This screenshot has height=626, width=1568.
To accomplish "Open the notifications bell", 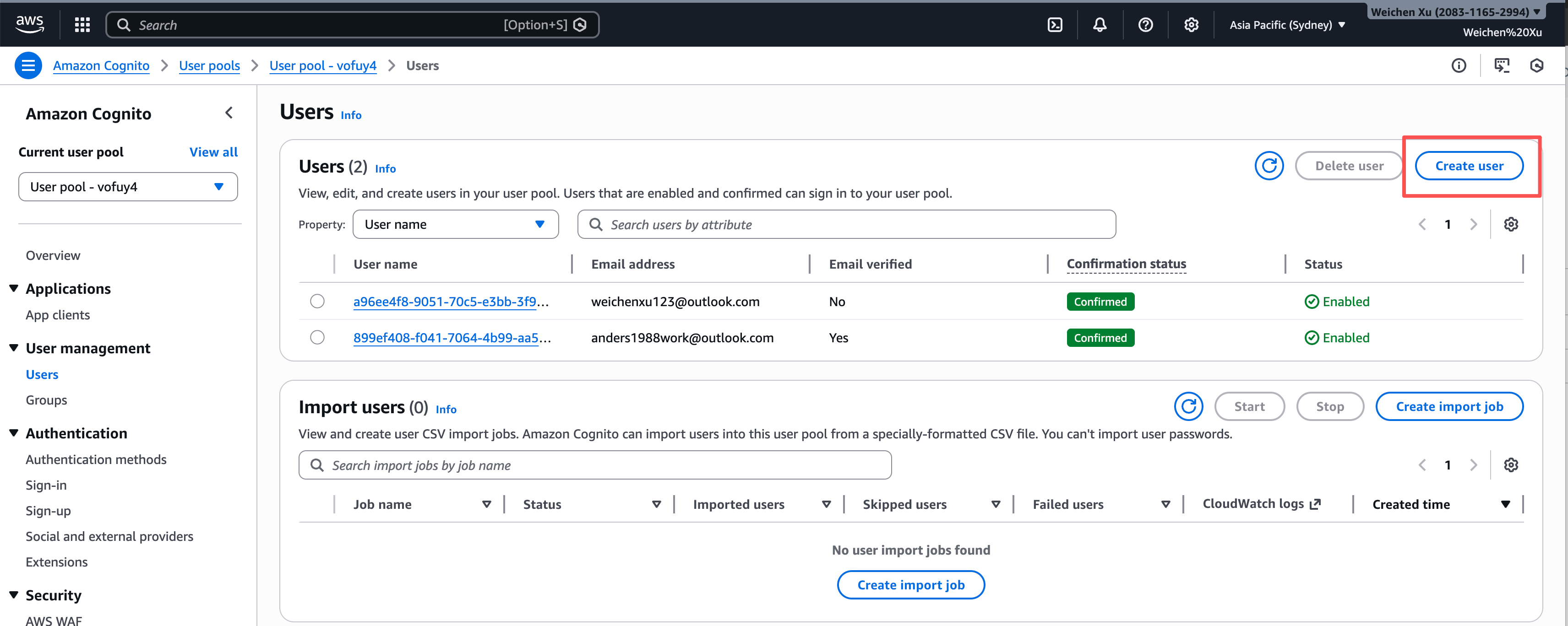I will coord(1100,25).
